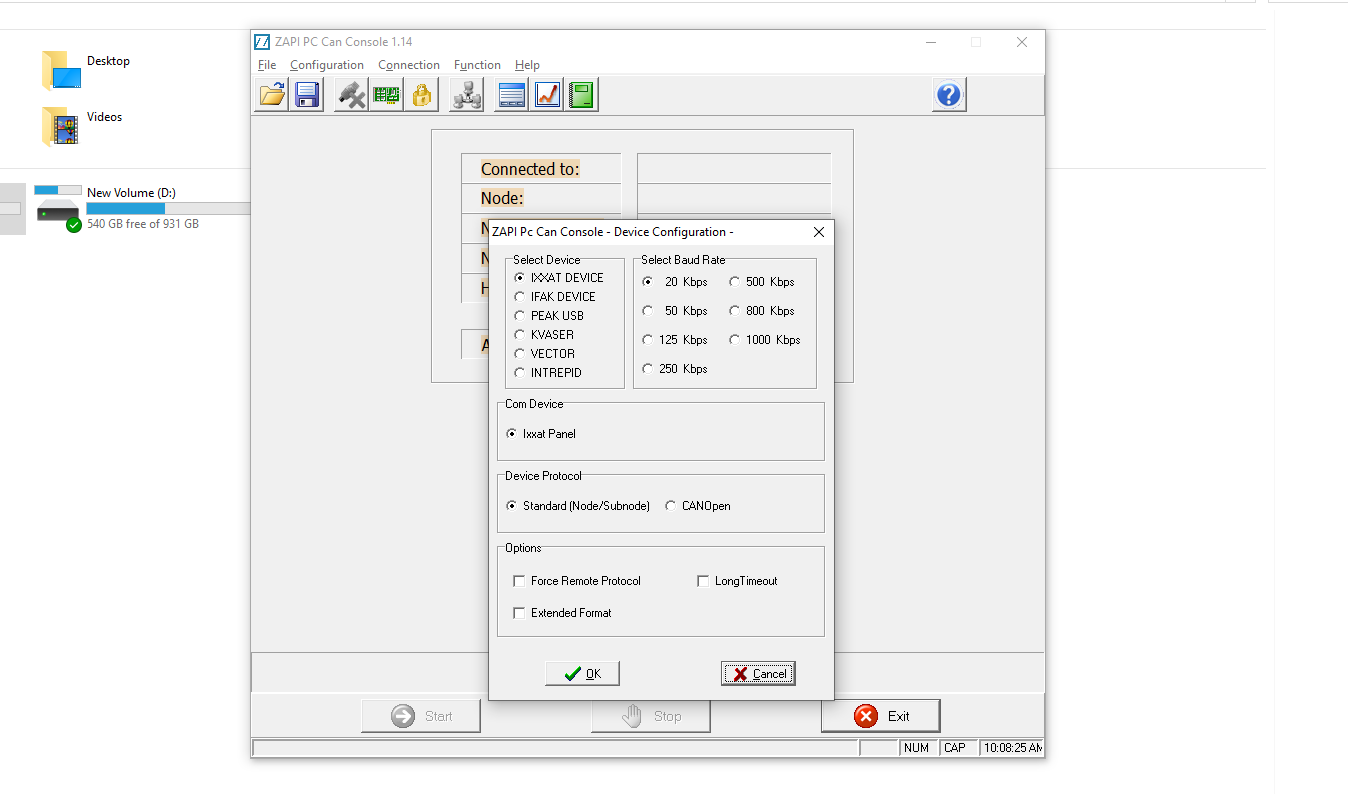Click the floppy disk save icon
Image resolution: width=1348 pixels, height=794 pixels.
coord(307,95)
